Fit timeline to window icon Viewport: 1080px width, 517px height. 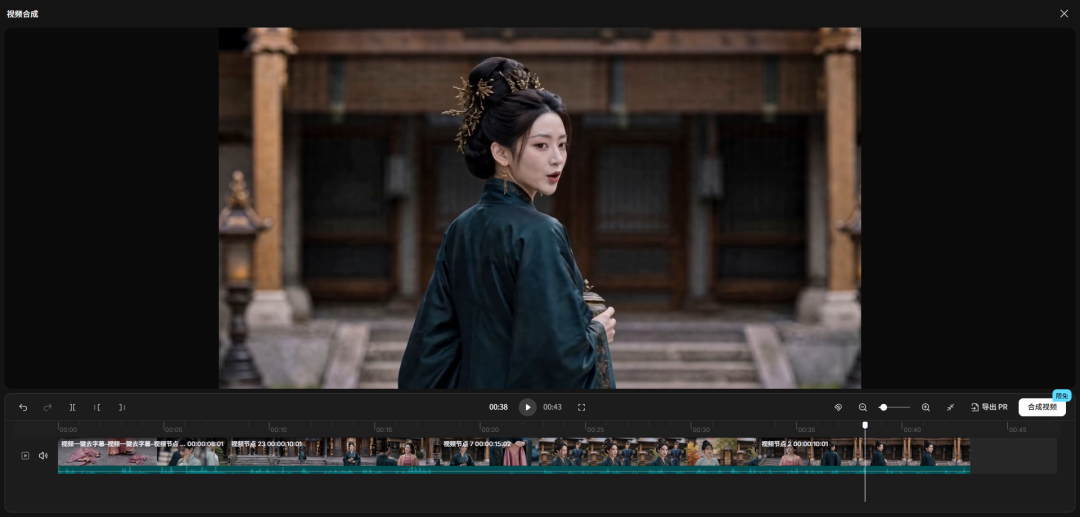point(951,408)
